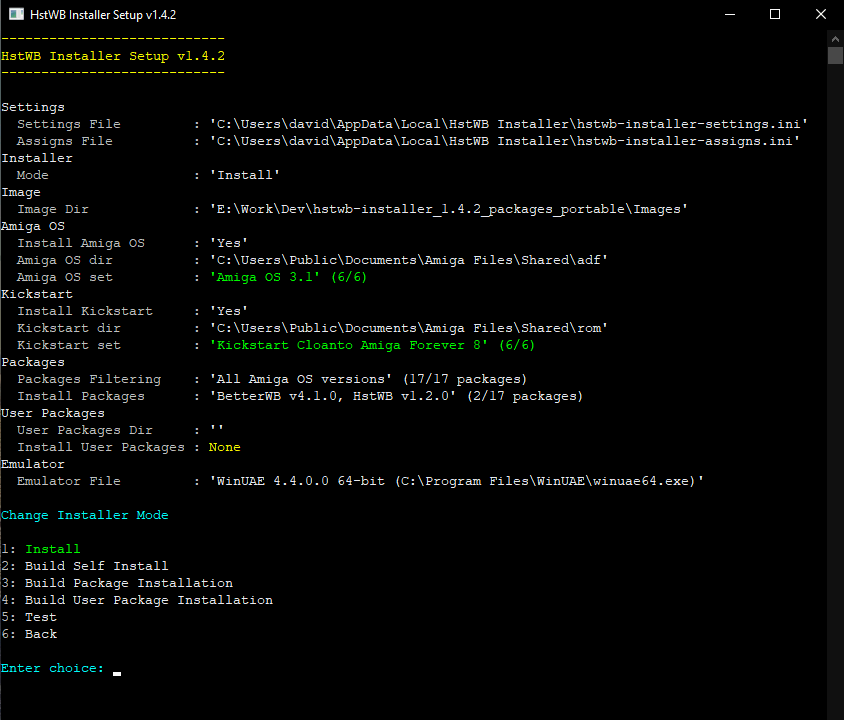Click option '4: Build User Package Installation'

[137, 600]
